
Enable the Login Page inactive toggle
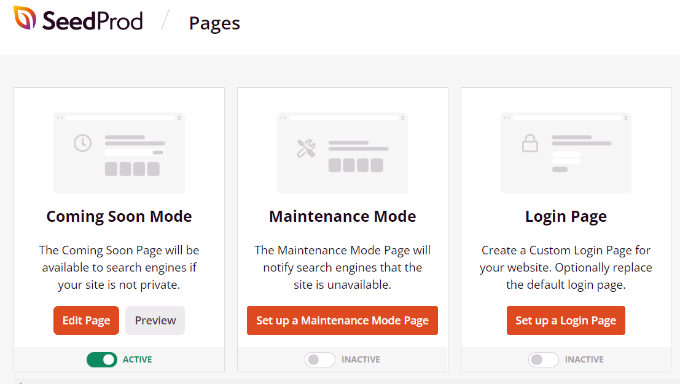click(543, 360)
